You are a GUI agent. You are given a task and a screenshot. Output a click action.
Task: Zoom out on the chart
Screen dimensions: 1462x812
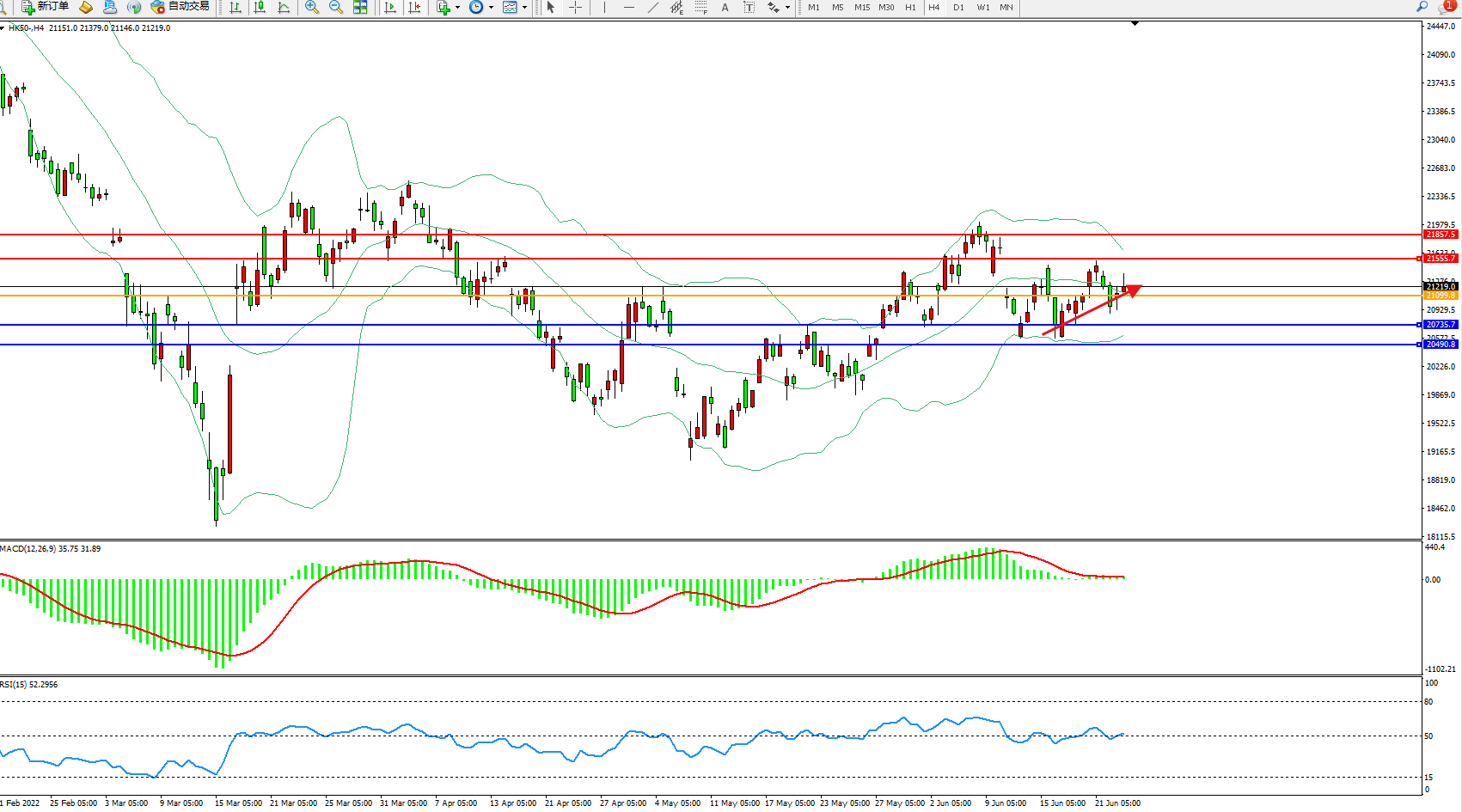pos(336,7)
